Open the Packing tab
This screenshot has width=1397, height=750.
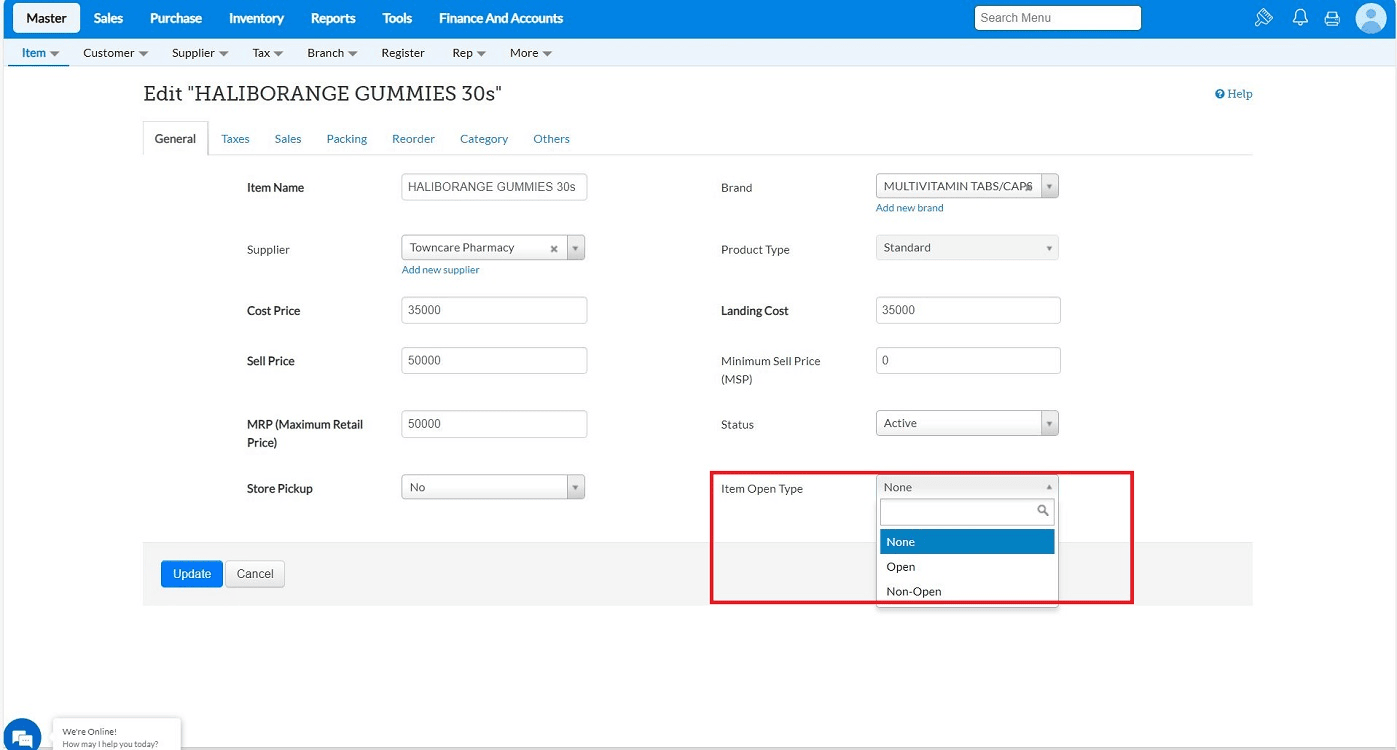point(346,139)
